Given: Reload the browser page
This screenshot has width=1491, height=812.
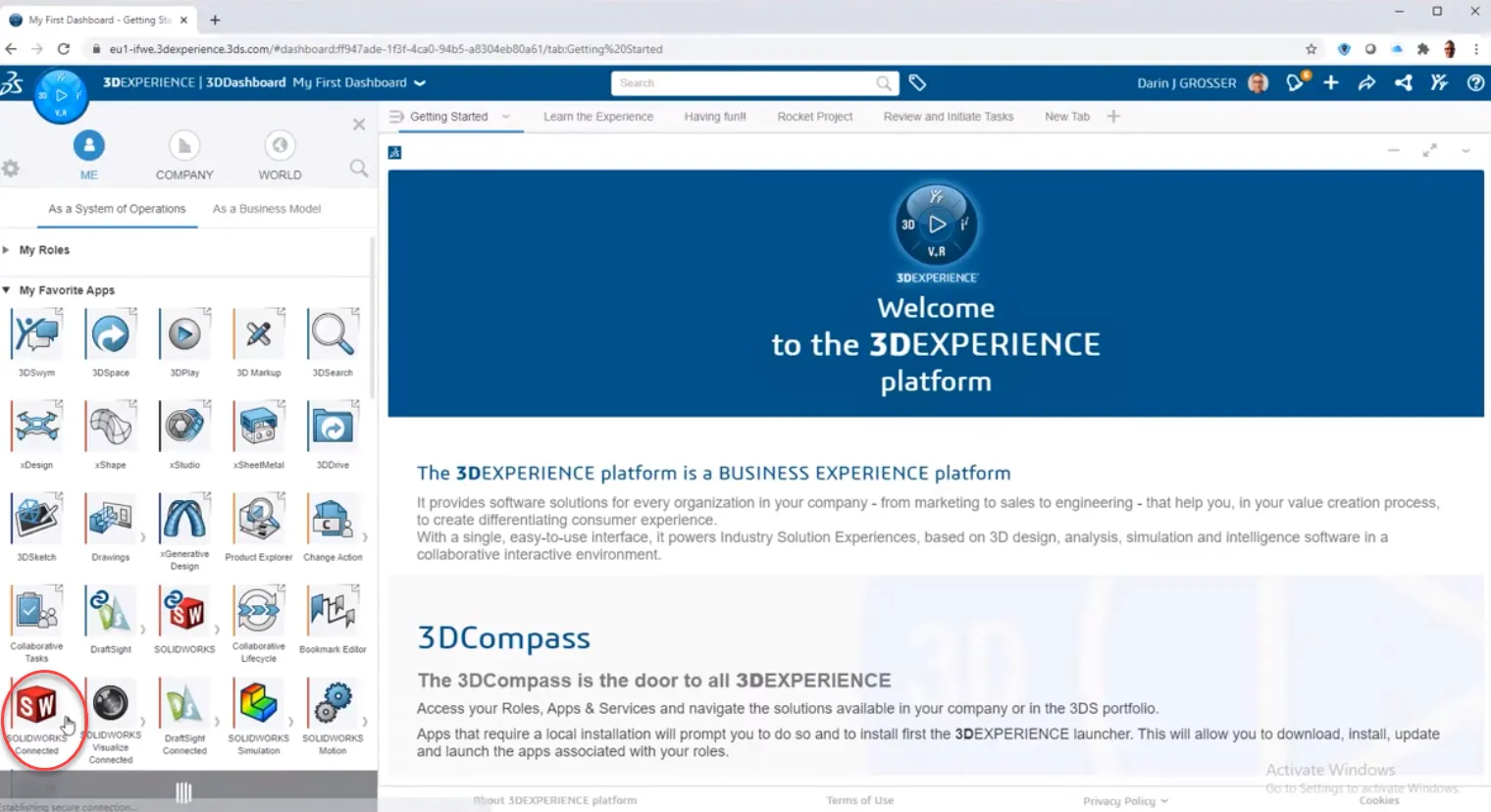Looking at the screenshot, I should pyautogui.click(x=64, y=49).
